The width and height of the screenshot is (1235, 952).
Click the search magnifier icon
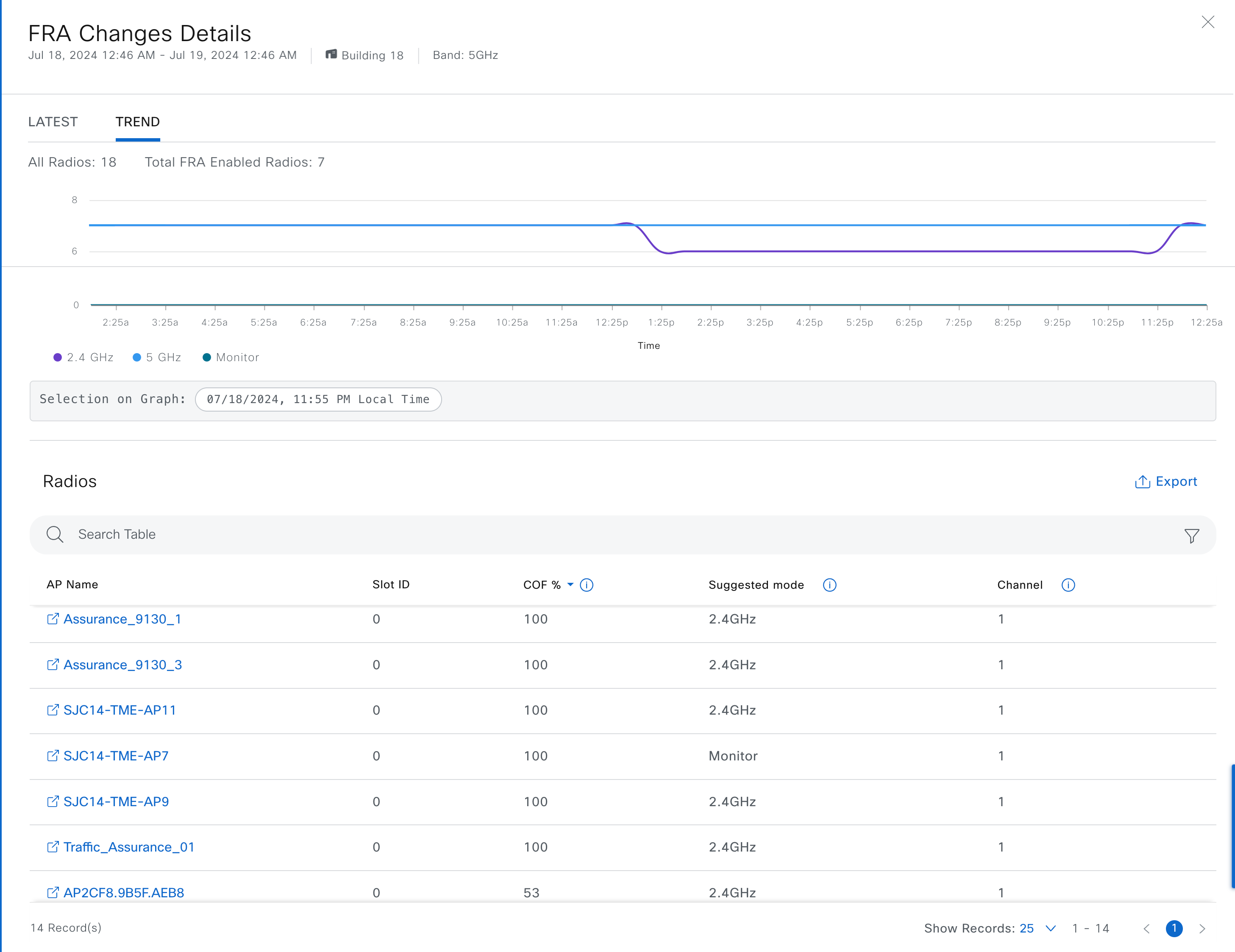(55, 534)
